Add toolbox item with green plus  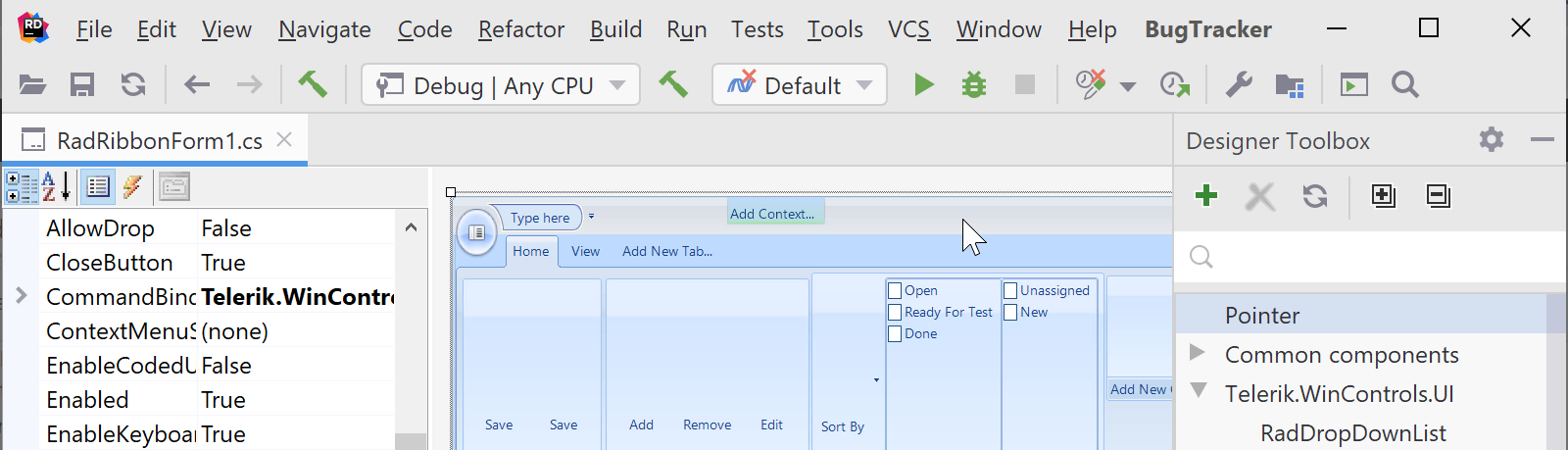click(1206, 195)
